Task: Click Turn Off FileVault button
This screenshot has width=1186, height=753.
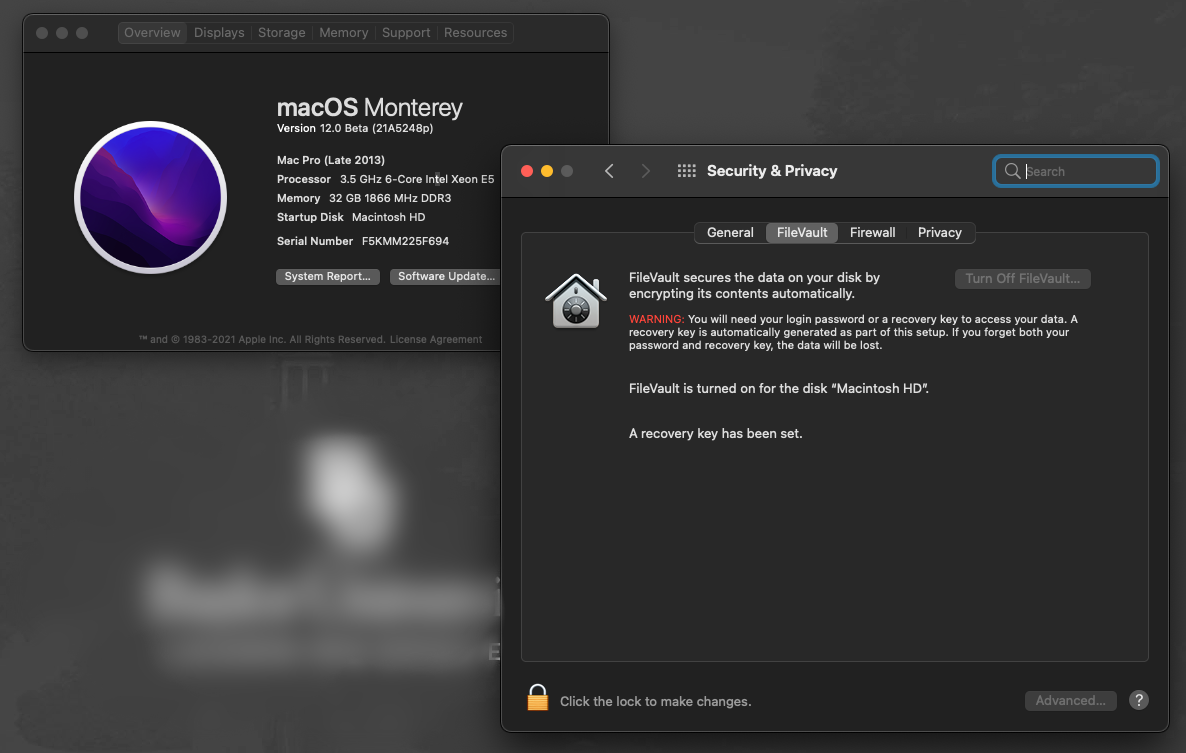Action: tap(1023, 278)
